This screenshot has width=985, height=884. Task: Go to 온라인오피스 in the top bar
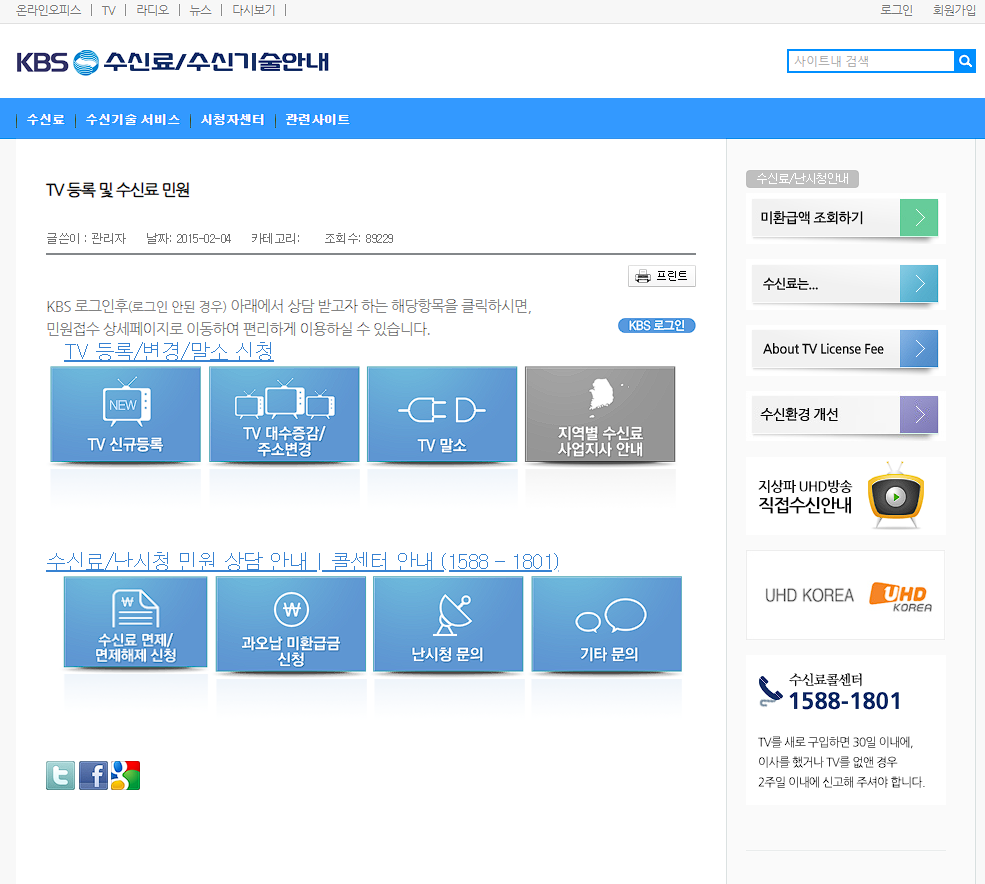tap(48, 10)
